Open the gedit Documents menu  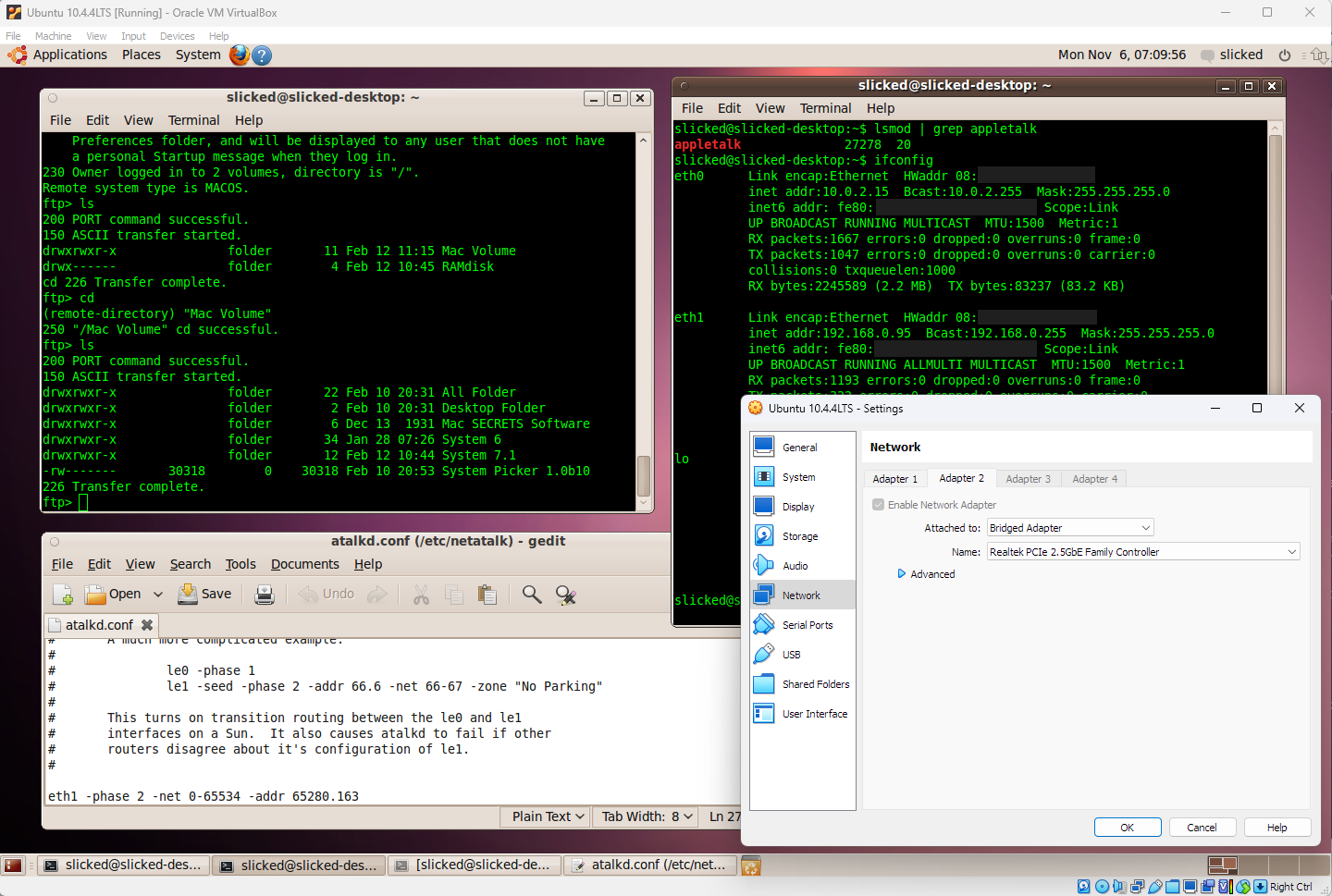coord(305,564)
